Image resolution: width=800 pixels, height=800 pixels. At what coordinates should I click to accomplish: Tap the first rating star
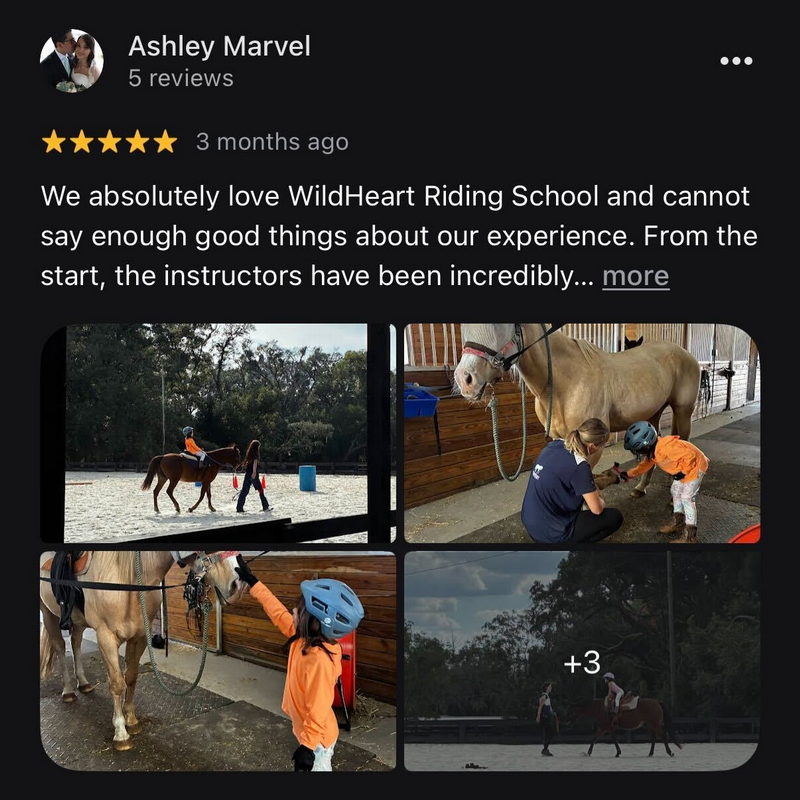pos(54,142)
